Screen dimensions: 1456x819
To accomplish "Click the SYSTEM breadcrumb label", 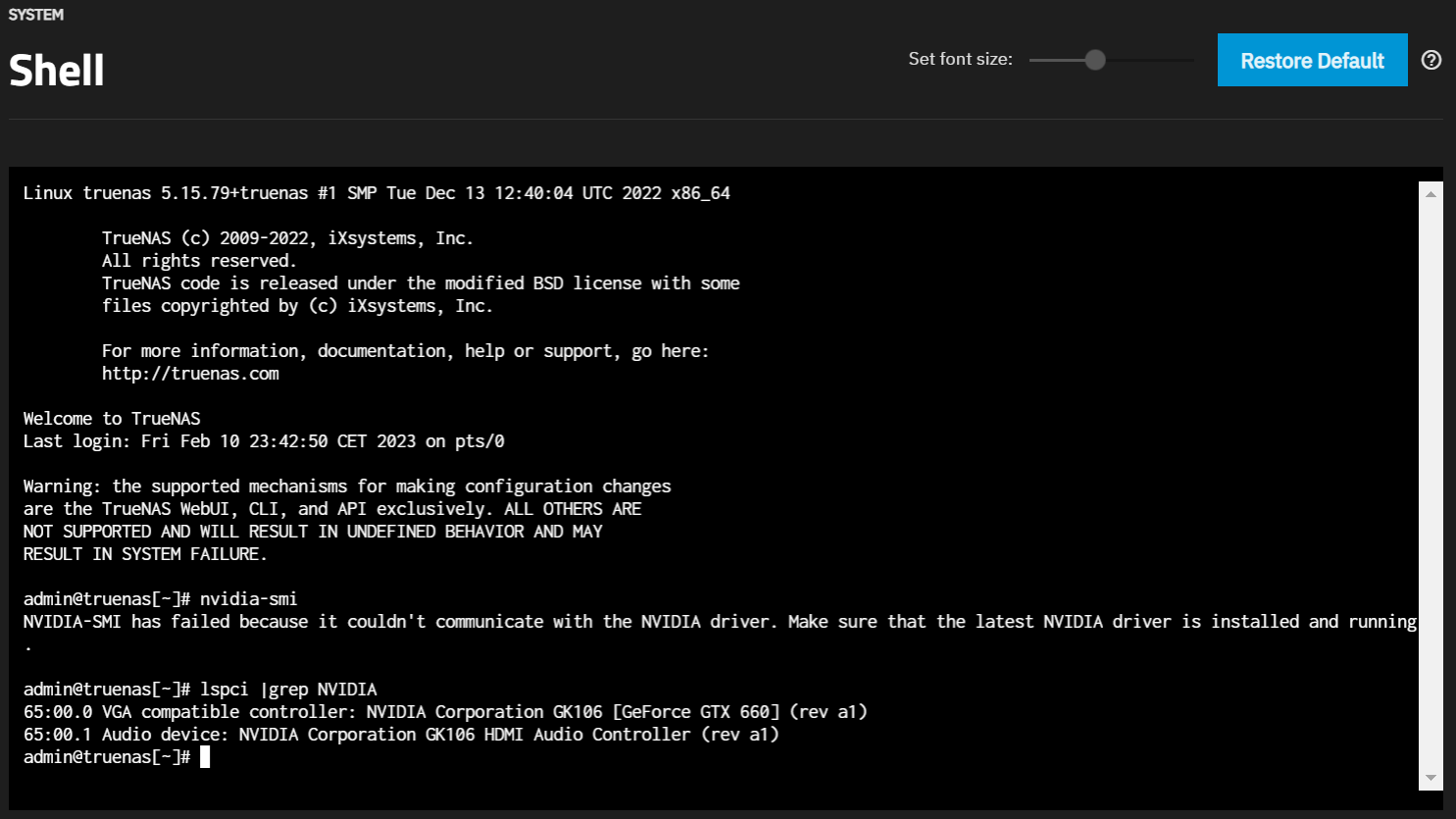I will click(36, 15).
